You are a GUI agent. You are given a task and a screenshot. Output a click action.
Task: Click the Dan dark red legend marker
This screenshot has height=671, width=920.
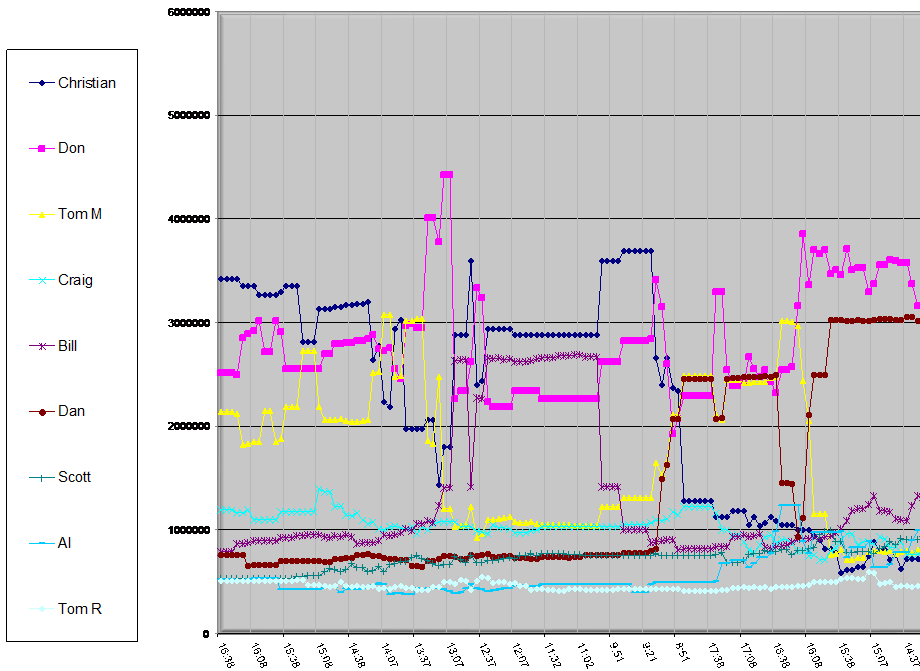(x=42, y=412)
